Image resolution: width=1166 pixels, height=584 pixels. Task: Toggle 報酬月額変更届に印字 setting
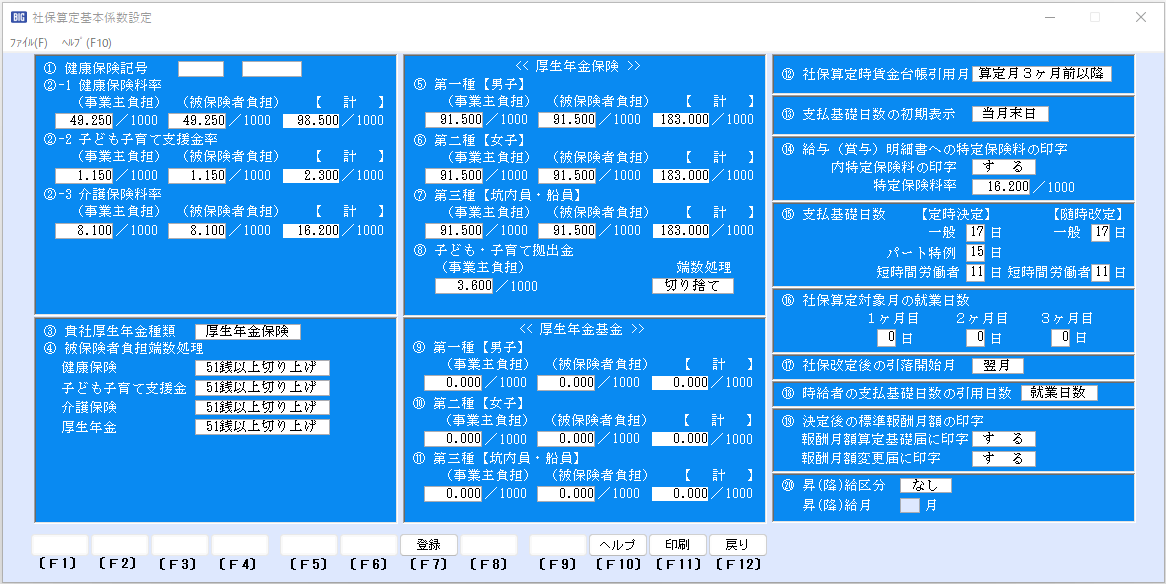(x=1003, y=459)
